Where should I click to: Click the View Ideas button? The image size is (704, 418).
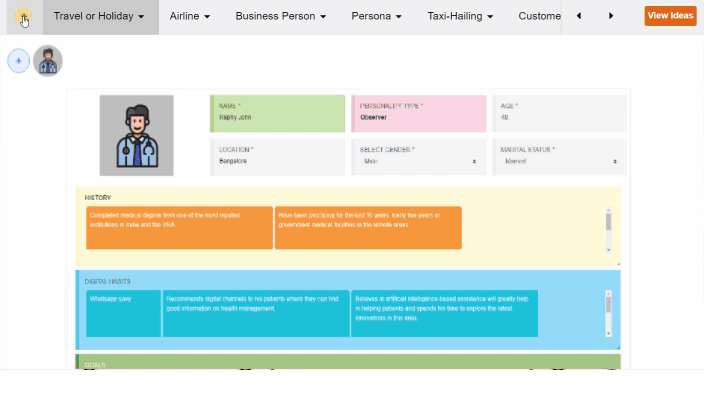(670, 16)
